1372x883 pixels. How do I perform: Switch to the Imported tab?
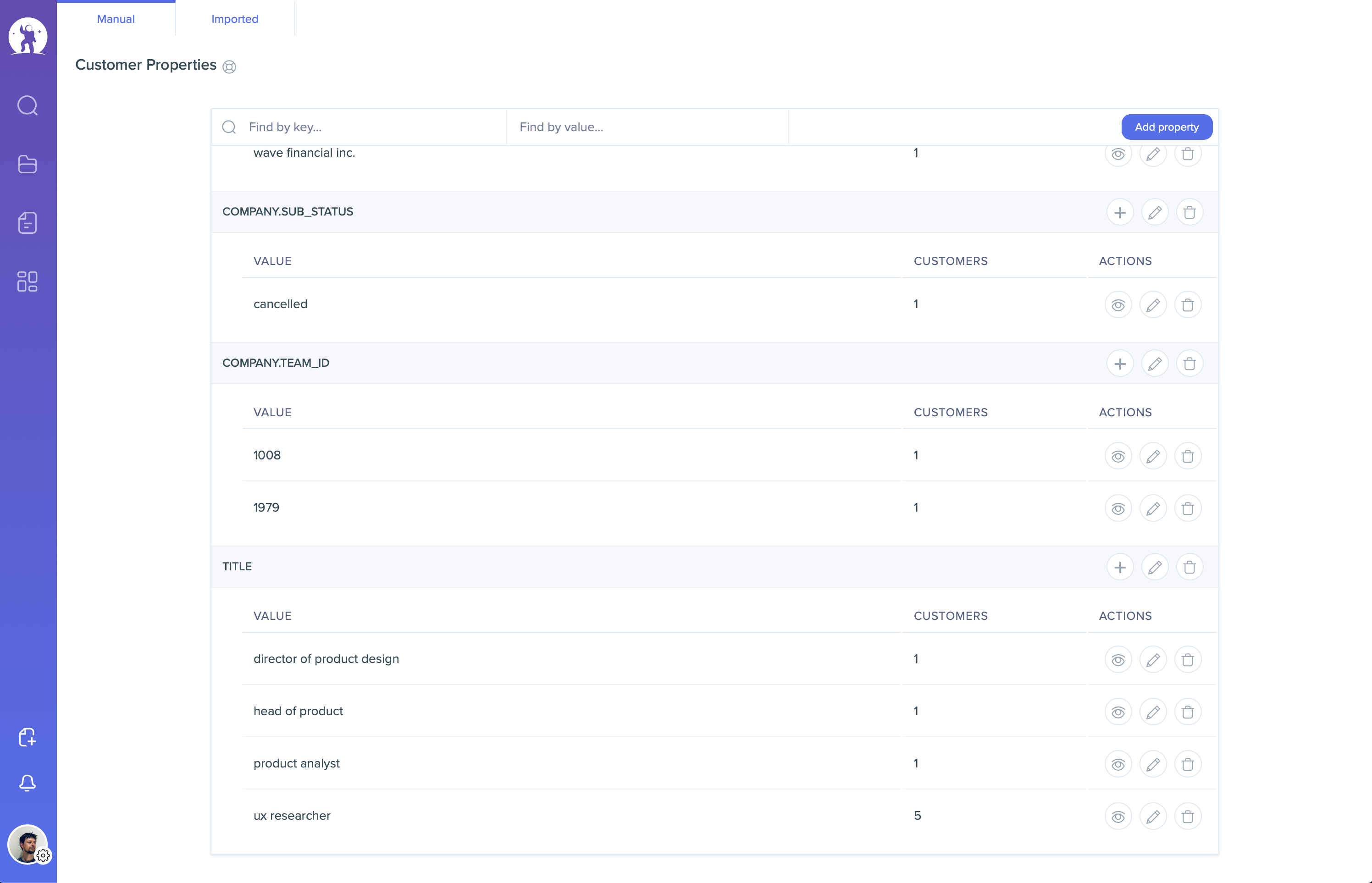(235, 19)
